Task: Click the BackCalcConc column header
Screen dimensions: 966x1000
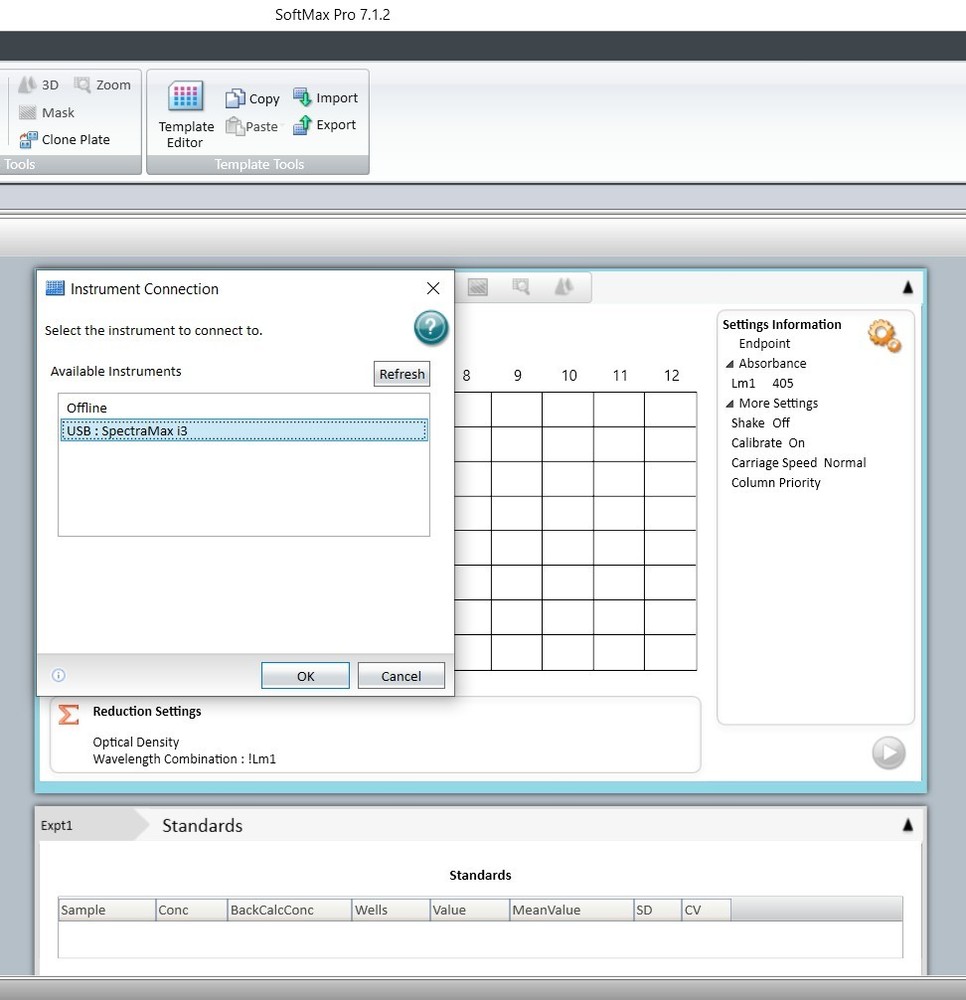Action: coord(289,910)
